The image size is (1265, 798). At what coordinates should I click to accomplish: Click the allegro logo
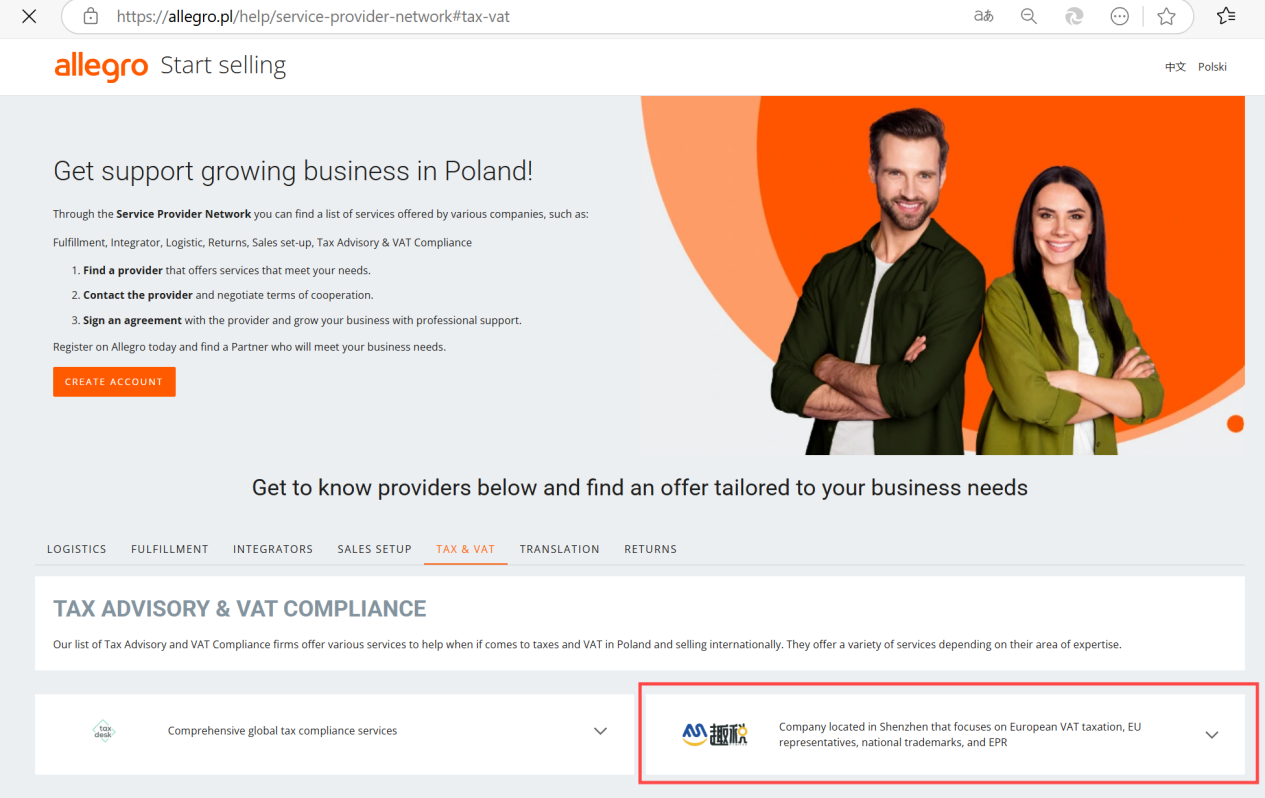101,66
